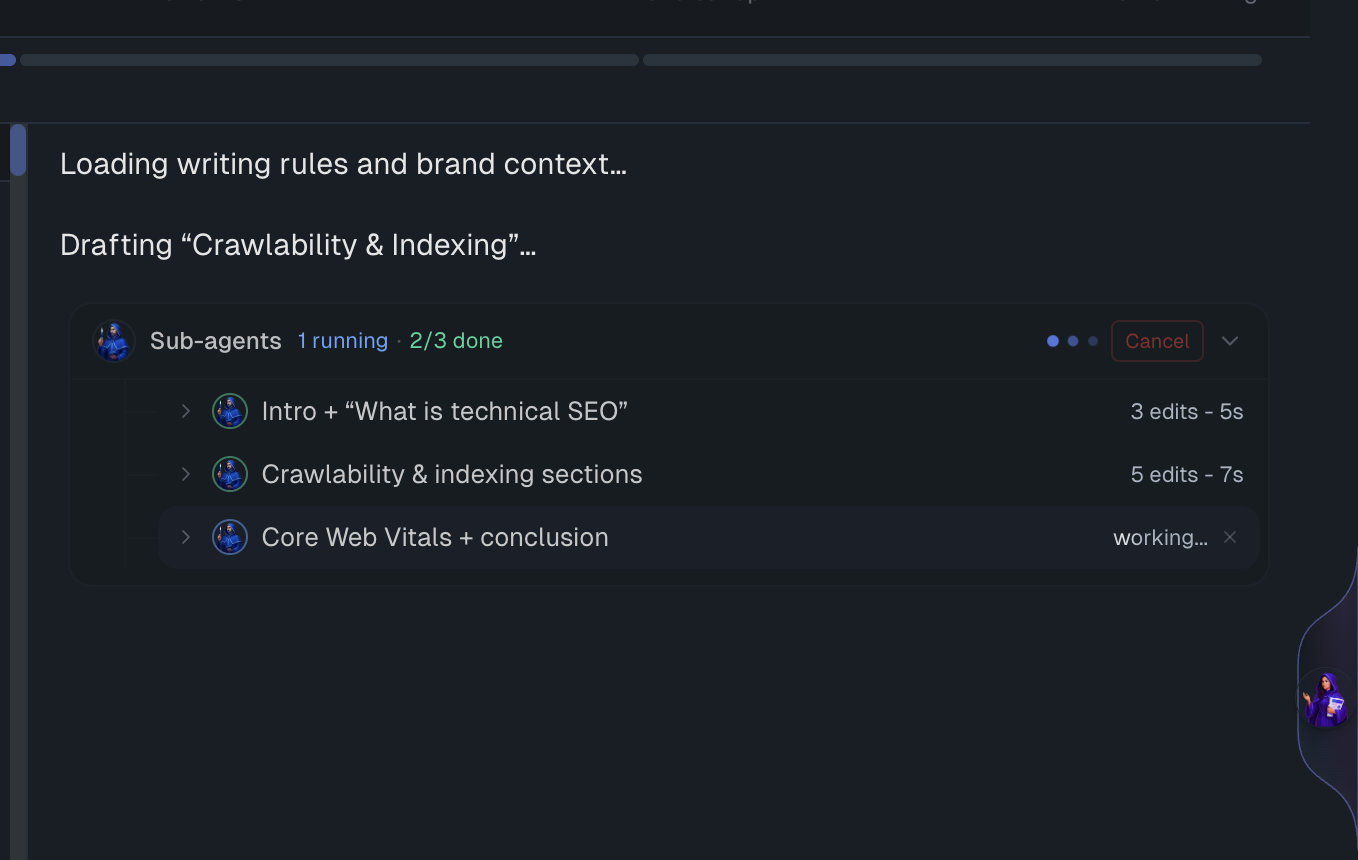
Task: Select the Crawlability & indexing sections task
Action: (x=708, y=474)
